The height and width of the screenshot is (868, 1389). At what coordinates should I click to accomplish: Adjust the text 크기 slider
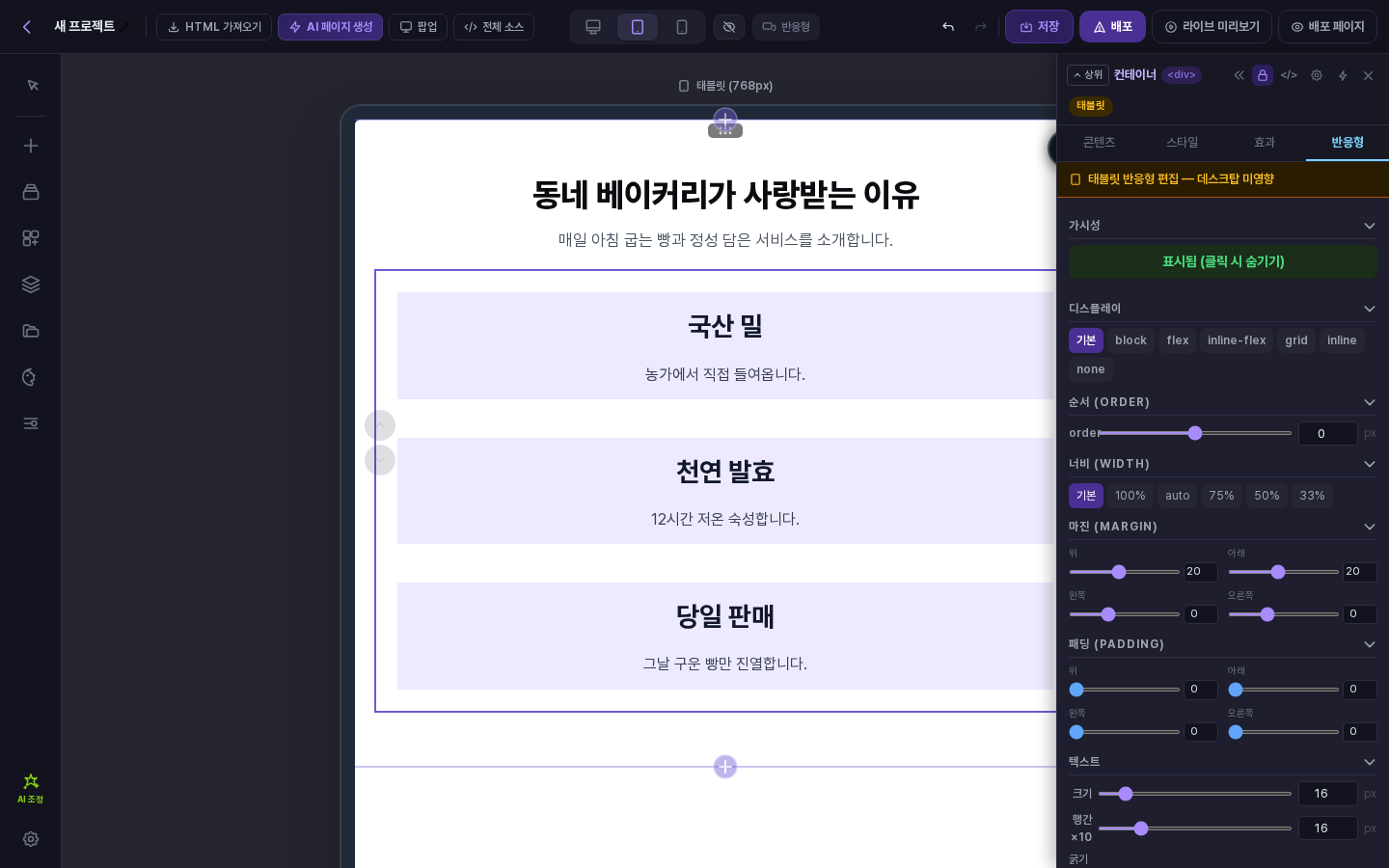pyautogui.click(x=1195, y=794)
